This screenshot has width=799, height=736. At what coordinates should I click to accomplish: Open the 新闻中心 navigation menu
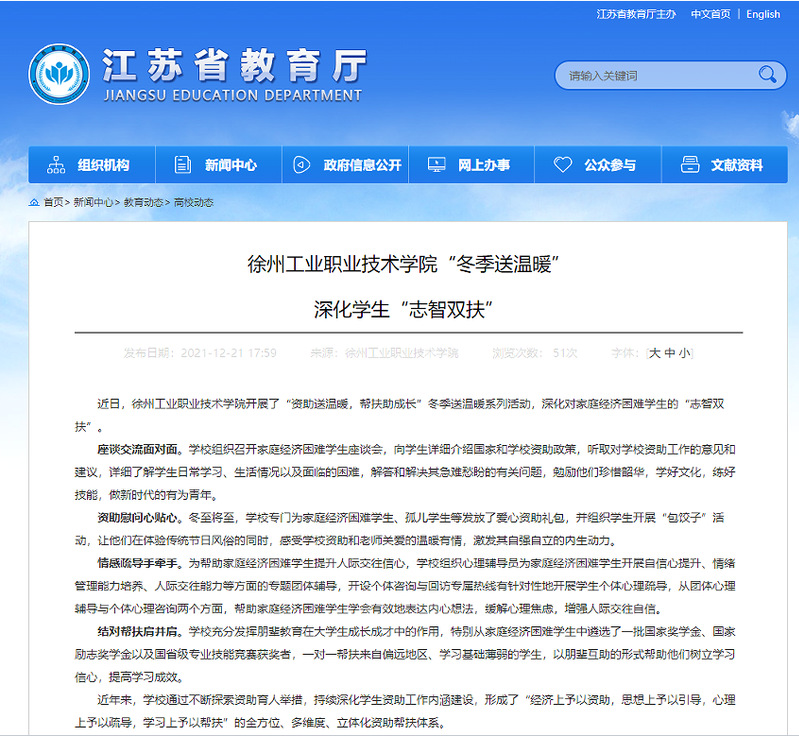[230, 165]
